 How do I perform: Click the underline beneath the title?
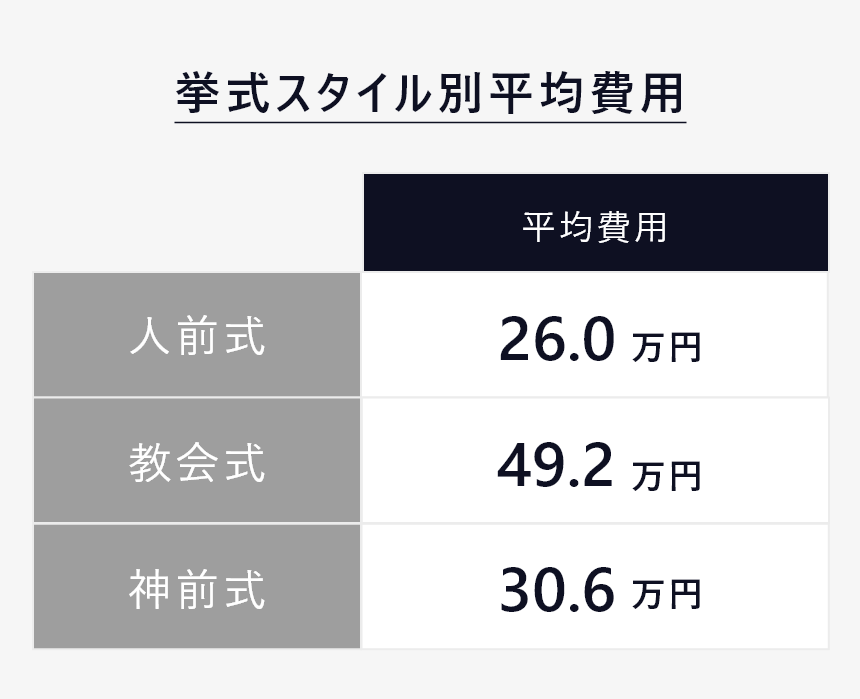(x=430, y=122)
